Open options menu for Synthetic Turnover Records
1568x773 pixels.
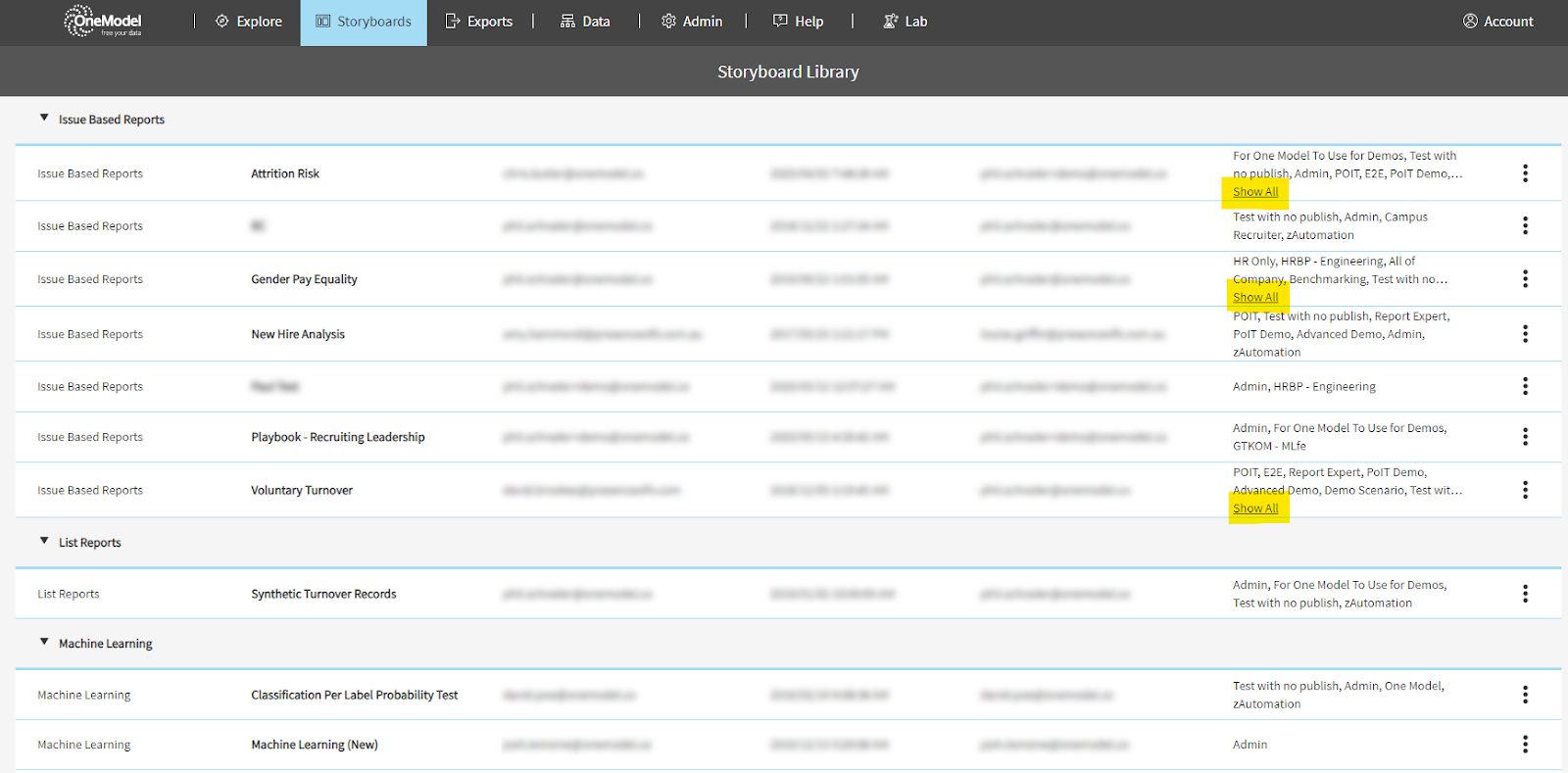pos(1525,594)
